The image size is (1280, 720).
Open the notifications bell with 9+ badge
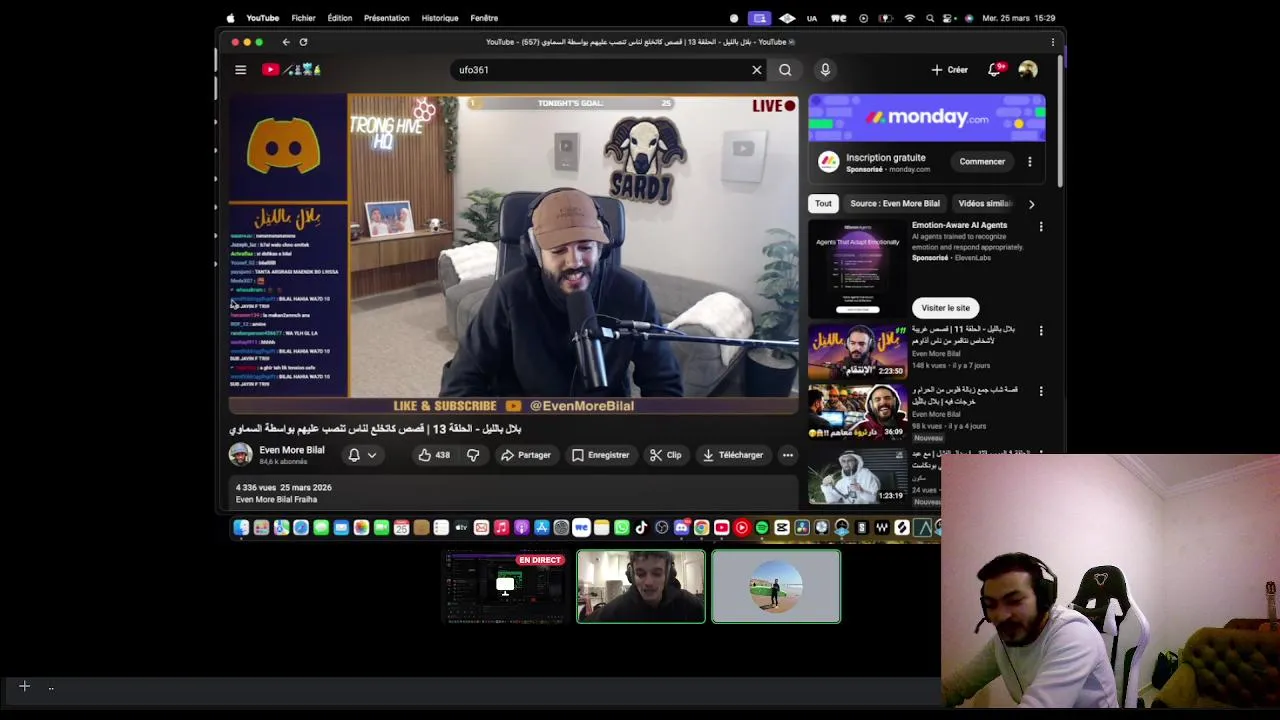(x=994, y=70)
